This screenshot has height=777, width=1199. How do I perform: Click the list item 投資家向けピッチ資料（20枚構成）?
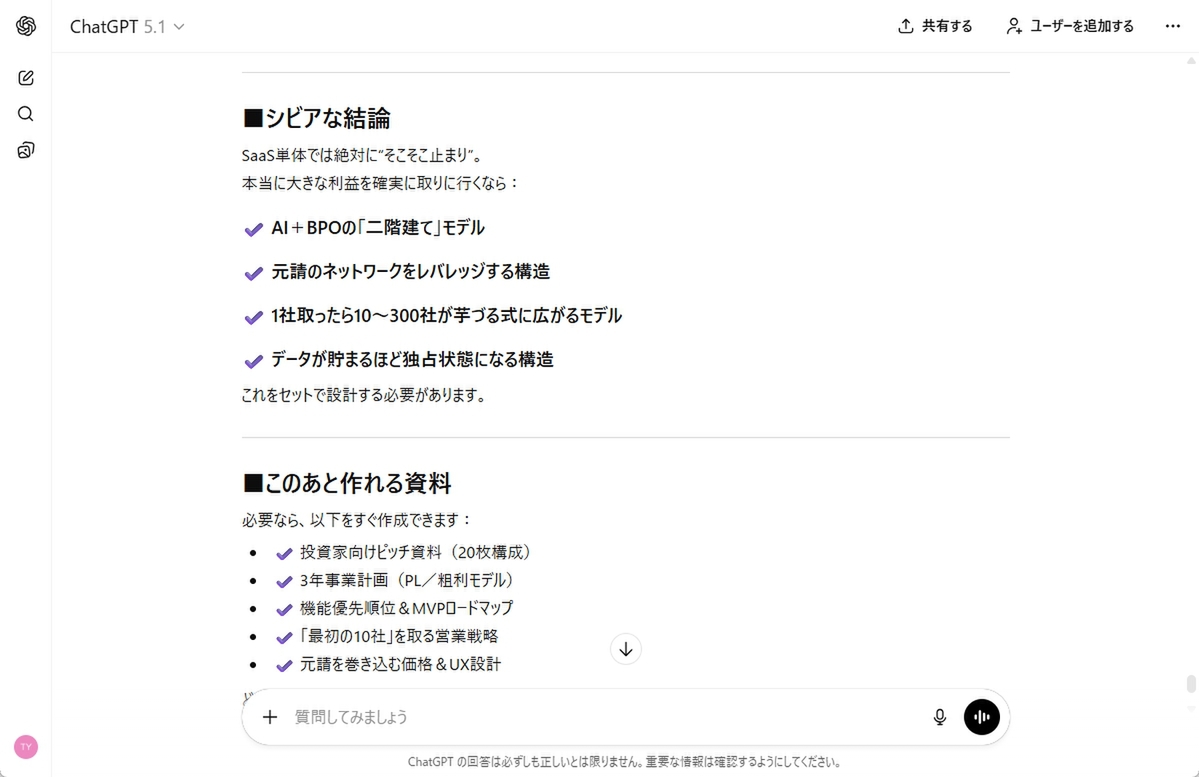coord(415,552)
